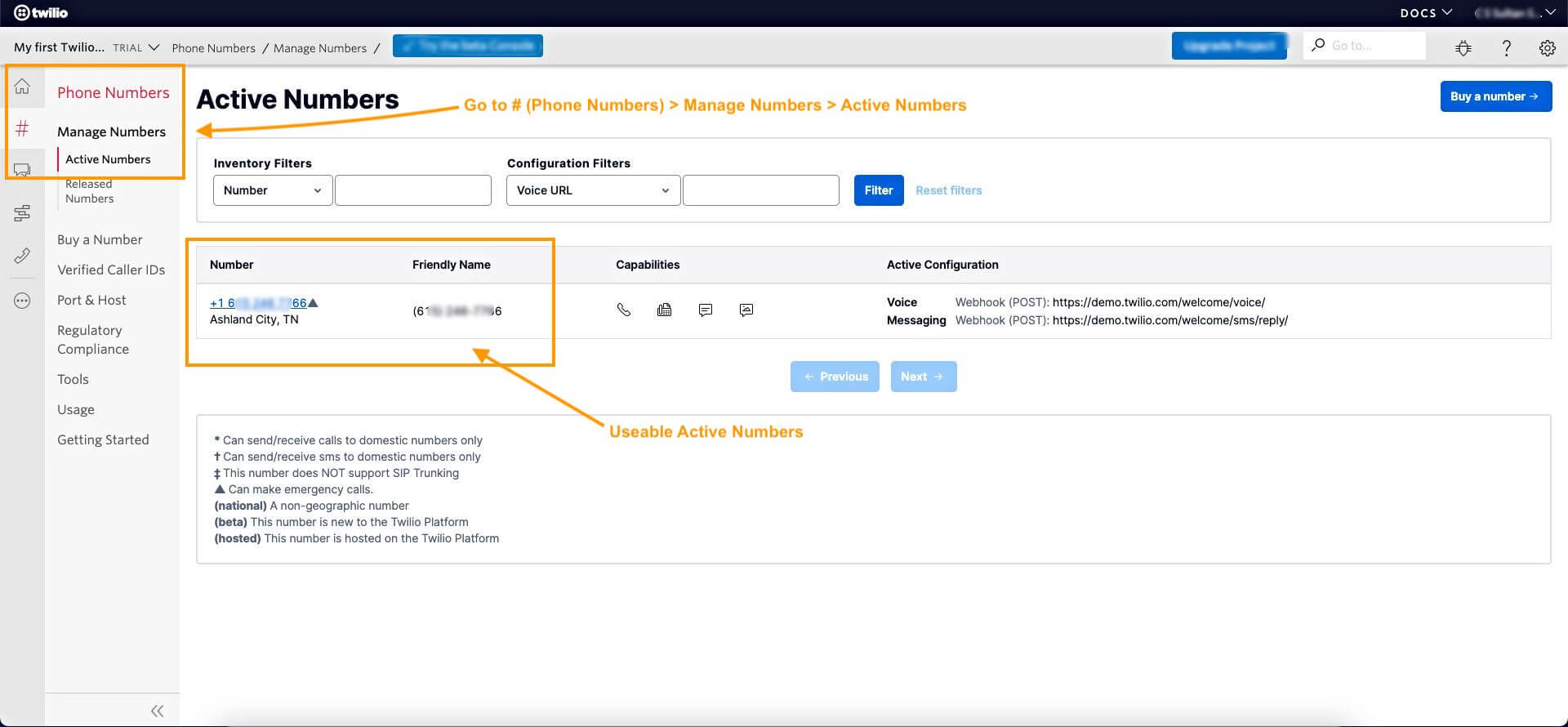
Task: Click the Phone Numbers sidebar heading
Action: point(114,92)
